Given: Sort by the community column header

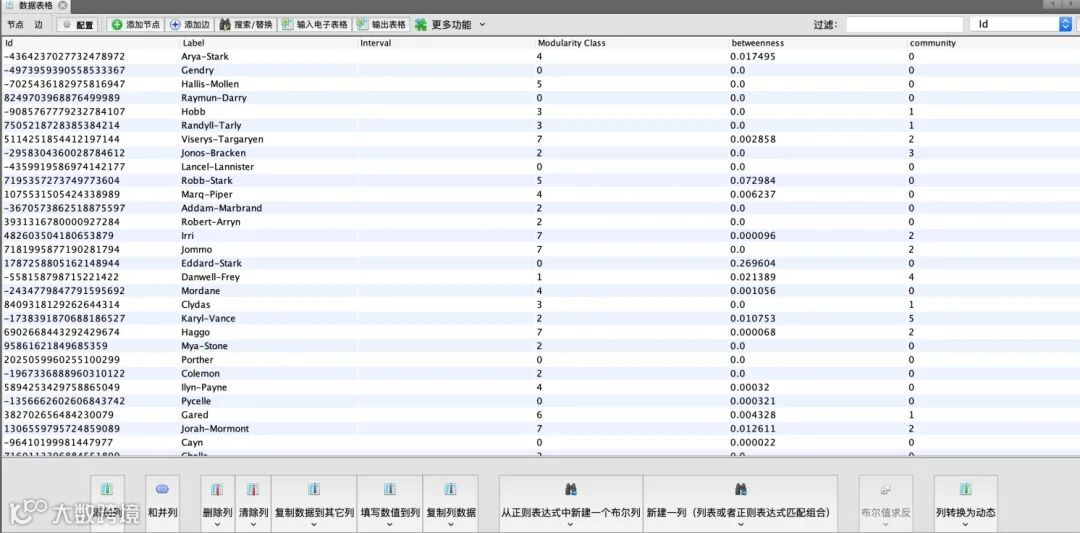Looking at the screenshot, I should click(x=993, y=43).
